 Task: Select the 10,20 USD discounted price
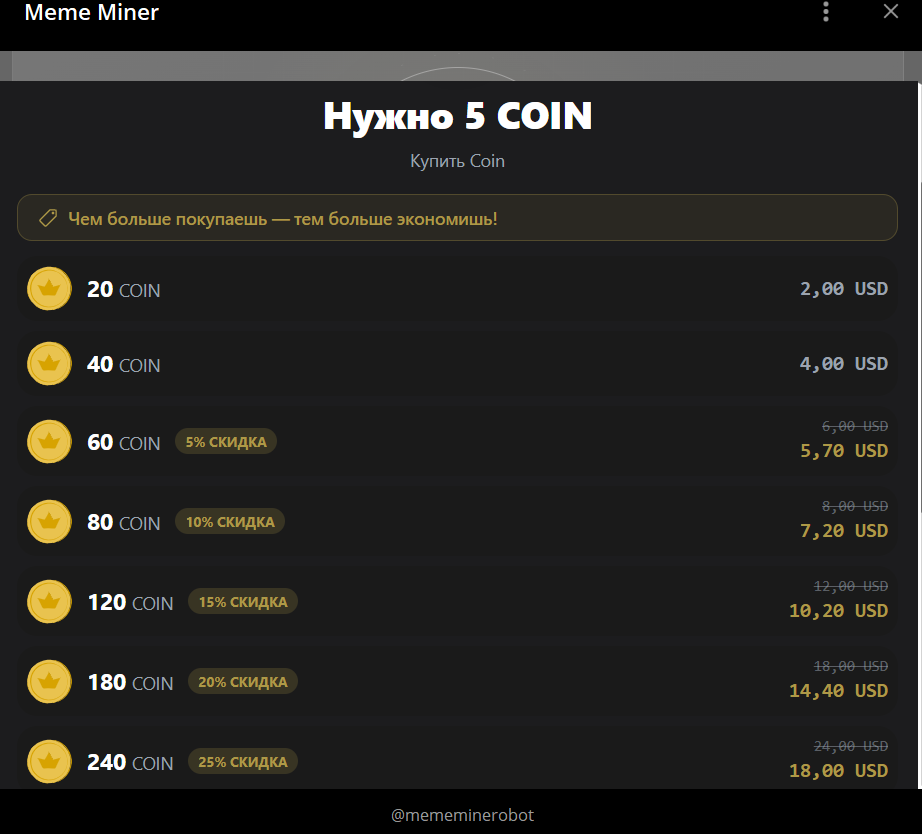pos(839,611)
